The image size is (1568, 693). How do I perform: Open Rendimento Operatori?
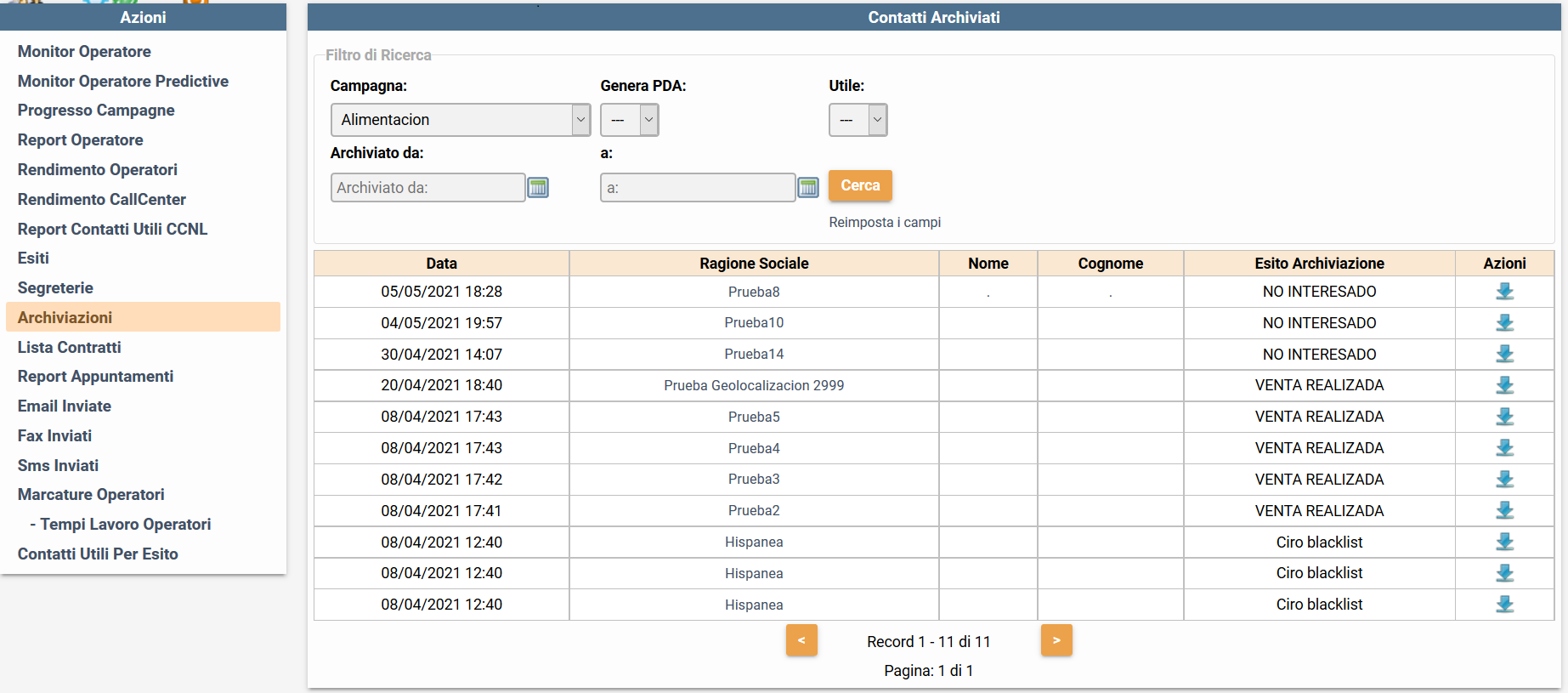pos(98,170)
